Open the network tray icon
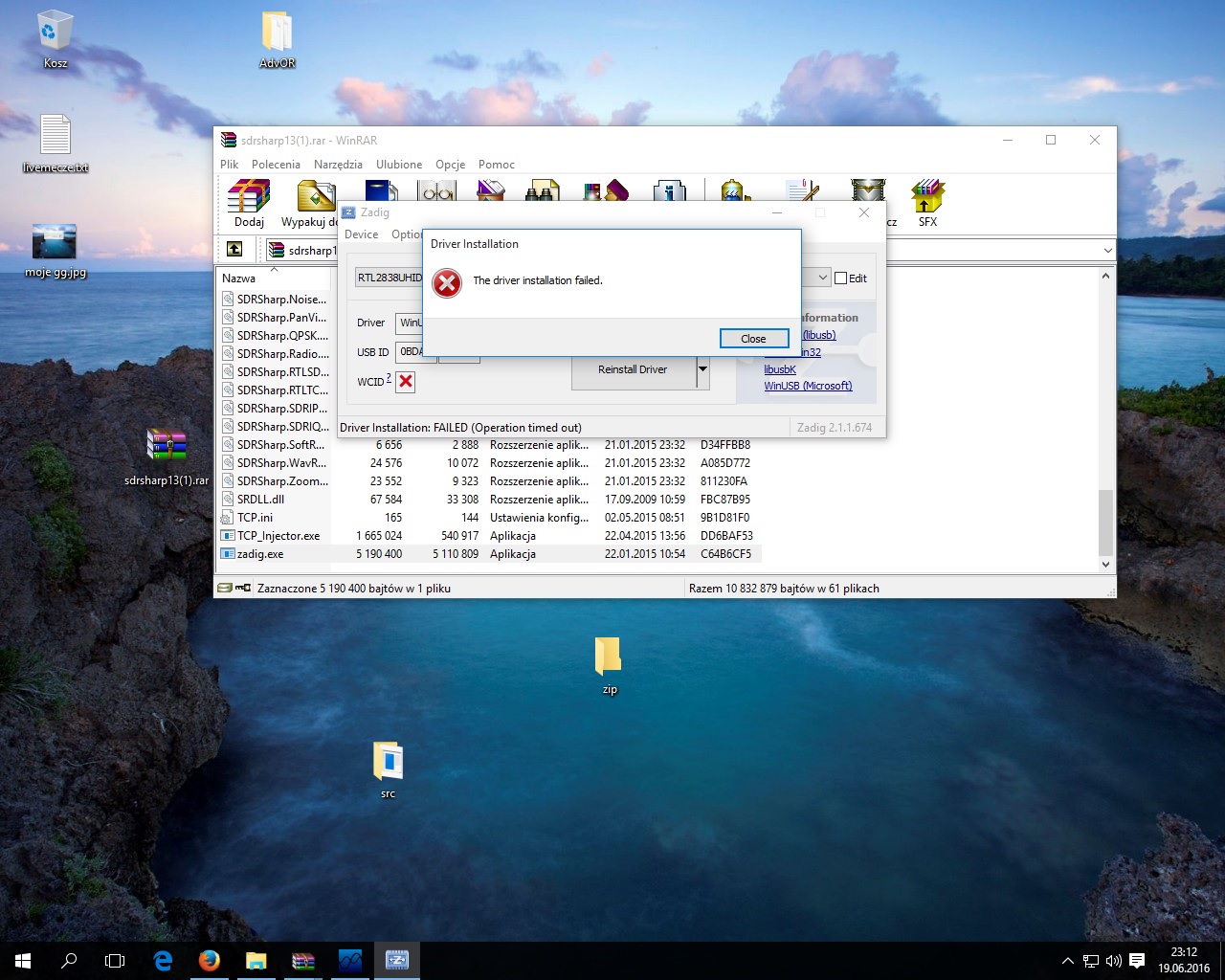Image resolution: width=1225 pixels, height=980 pixels. [x=1091, y=961]
